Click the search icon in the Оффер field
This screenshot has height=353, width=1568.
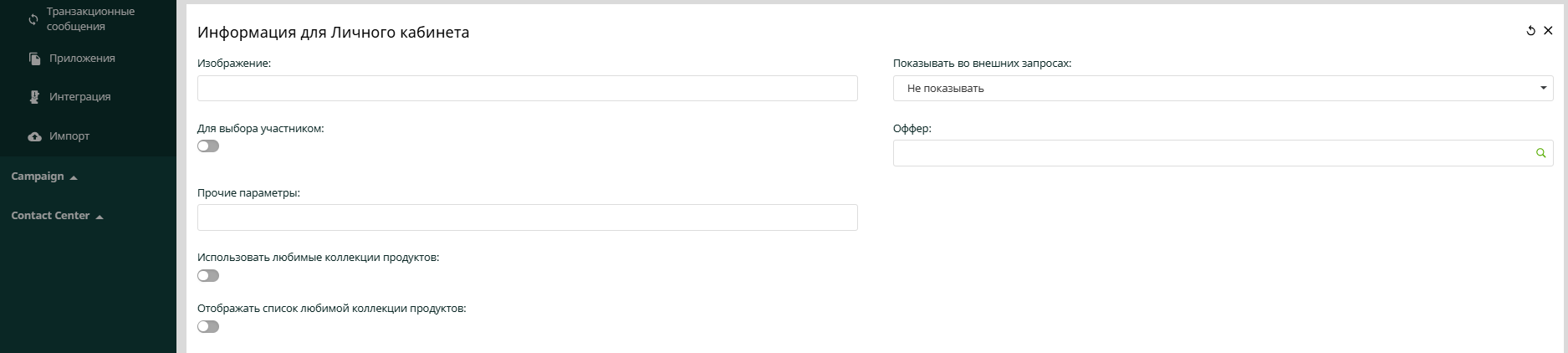click(x=1540, y=153)
